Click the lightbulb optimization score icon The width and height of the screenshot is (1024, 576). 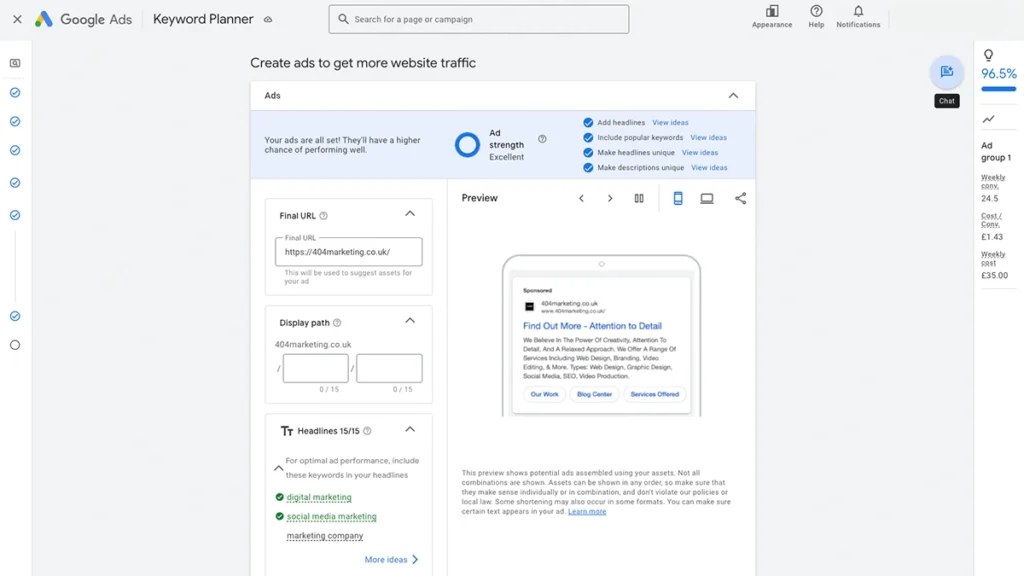(x=989, y=55)
